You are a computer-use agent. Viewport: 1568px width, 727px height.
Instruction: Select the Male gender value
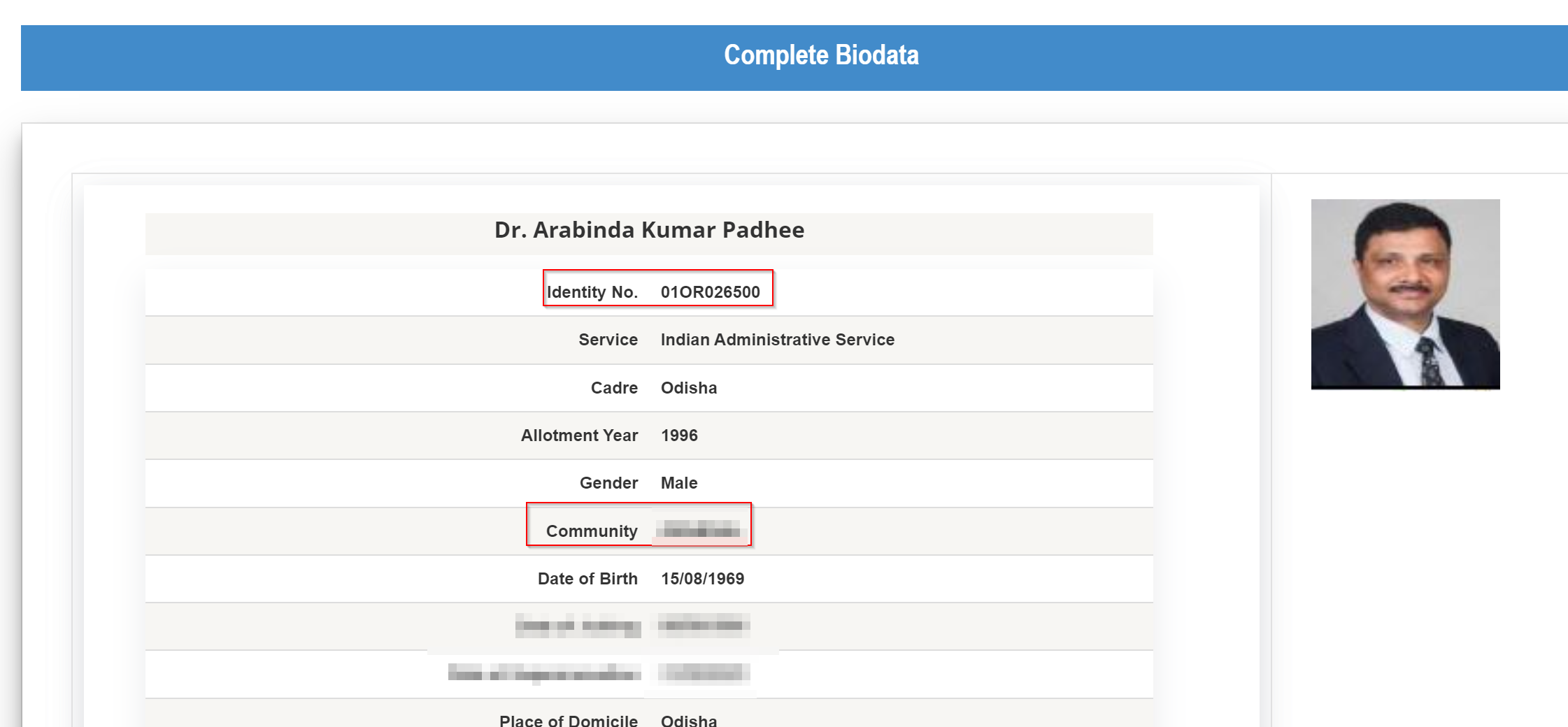click(x=679, y=483)
